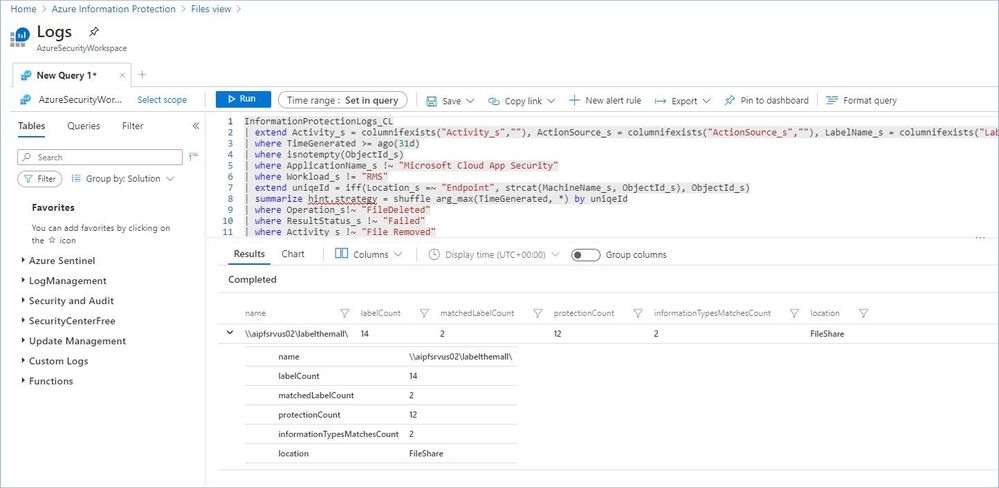999x488 pixels.
Task: Click the FileShare cell in result row
Action: (827, 334)
